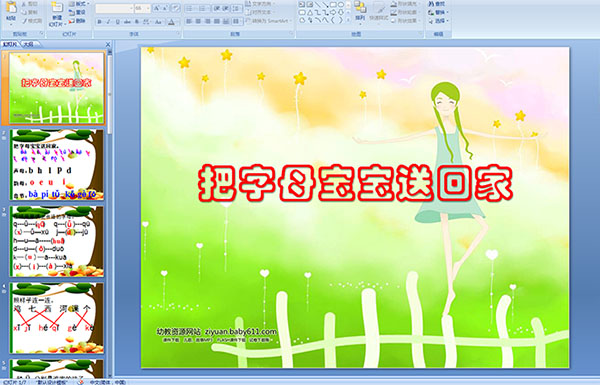
Task: Click the Strikethrough icon
Action: (x=128, y=22)
